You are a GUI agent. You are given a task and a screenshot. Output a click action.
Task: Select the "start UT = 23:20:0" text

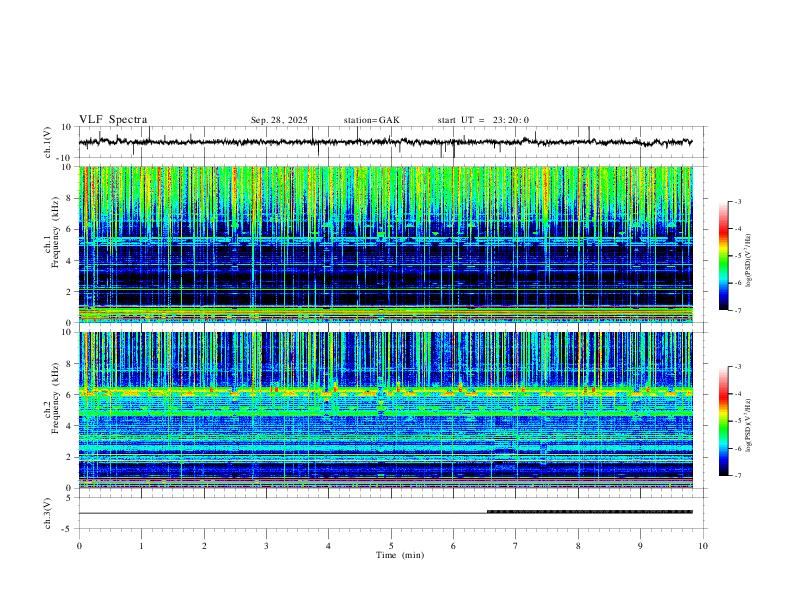tap(483, 120)
